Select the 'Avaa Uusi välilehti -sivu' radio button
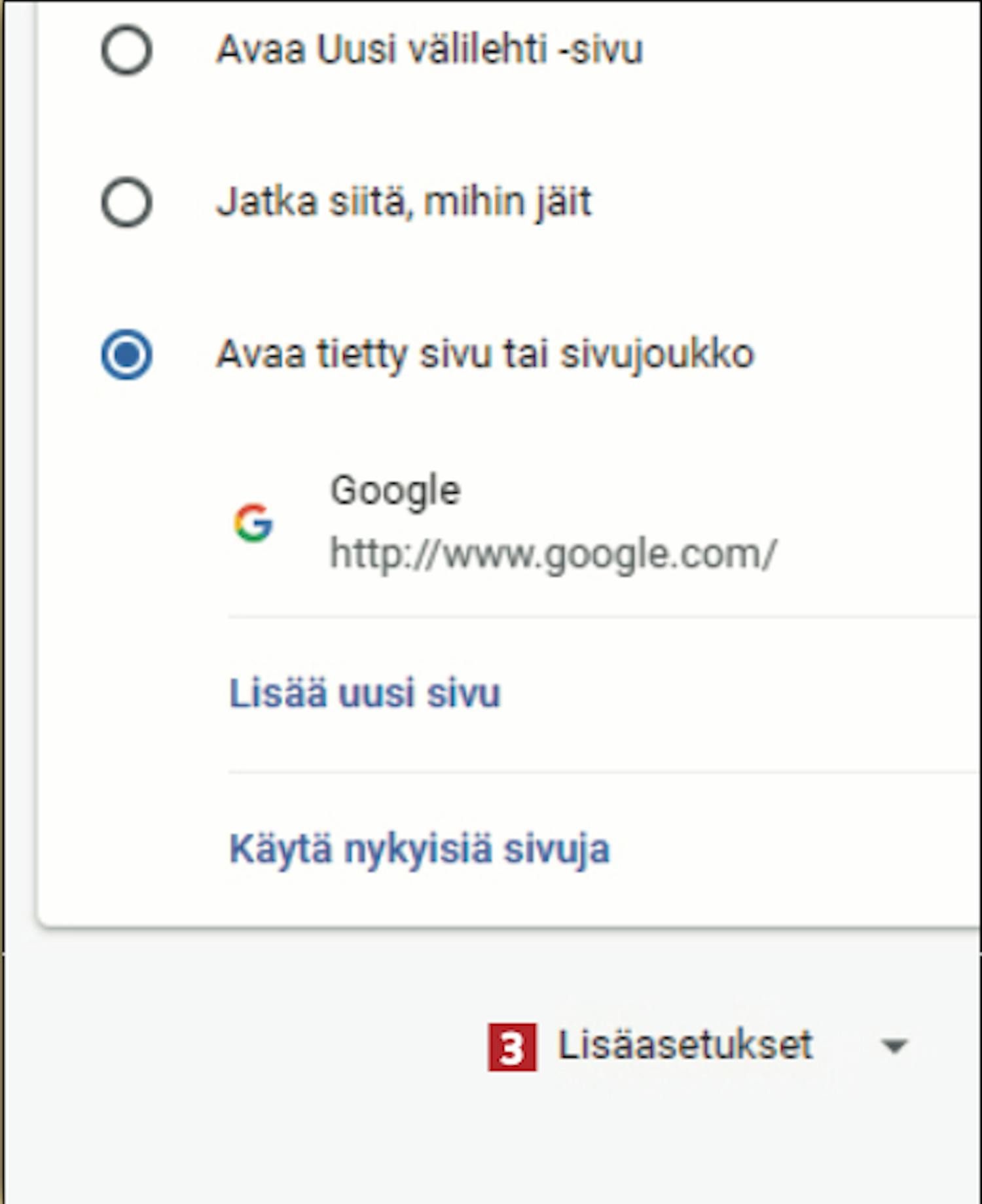Viewport: 982px width, 1204px height. pyautogui.click(x=127, y=50)
